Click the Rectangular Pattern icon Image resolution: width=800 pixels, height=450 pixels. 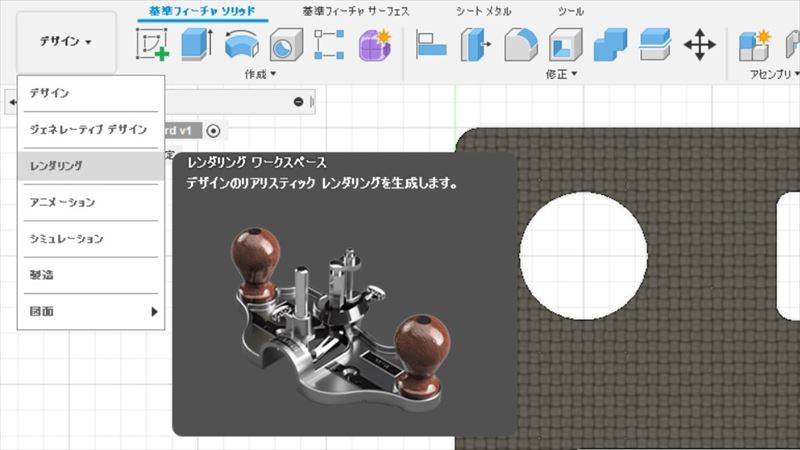pos(329,45)
